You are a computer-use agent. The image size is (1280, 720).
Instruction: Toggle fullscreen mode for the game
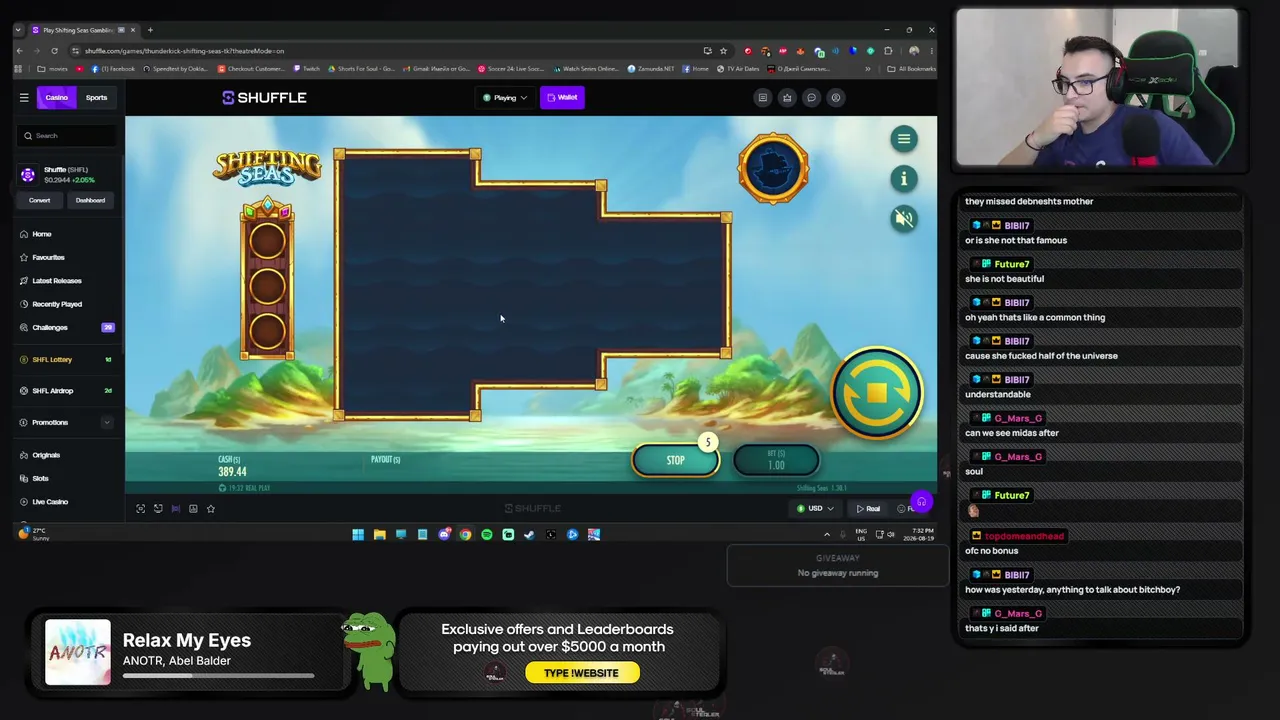click(x=140, y=509)
